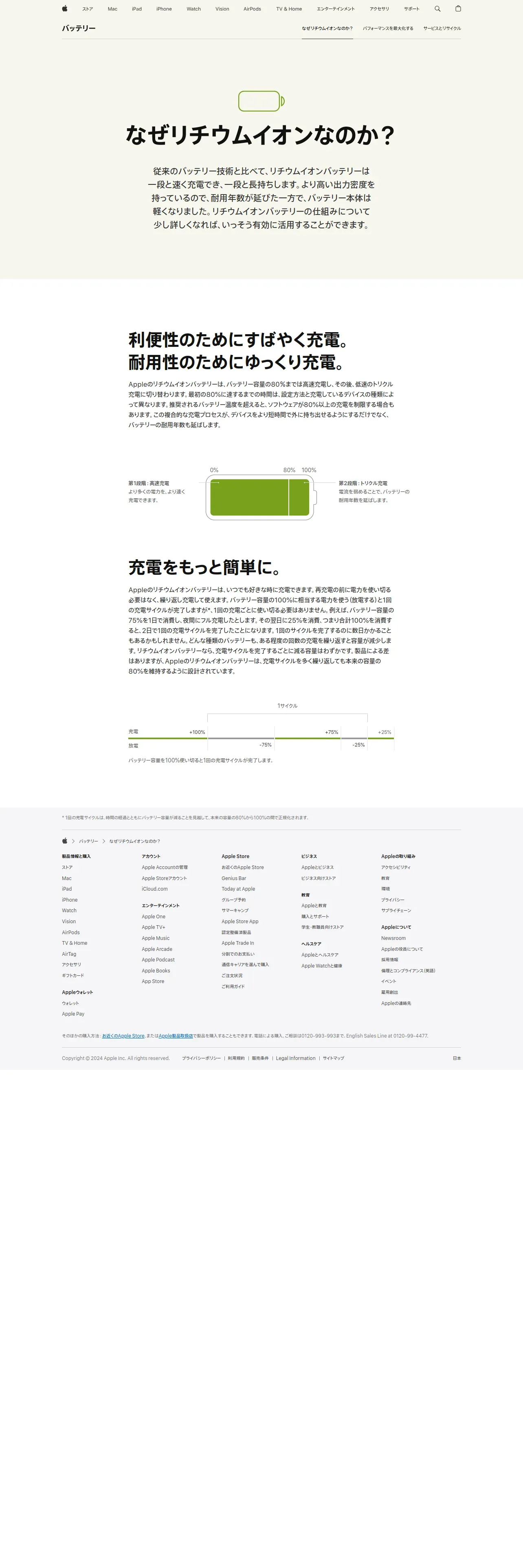Open サポート in the top navigation bar
The height and width of the screenshot is (1568, 523).
[411, 9]
